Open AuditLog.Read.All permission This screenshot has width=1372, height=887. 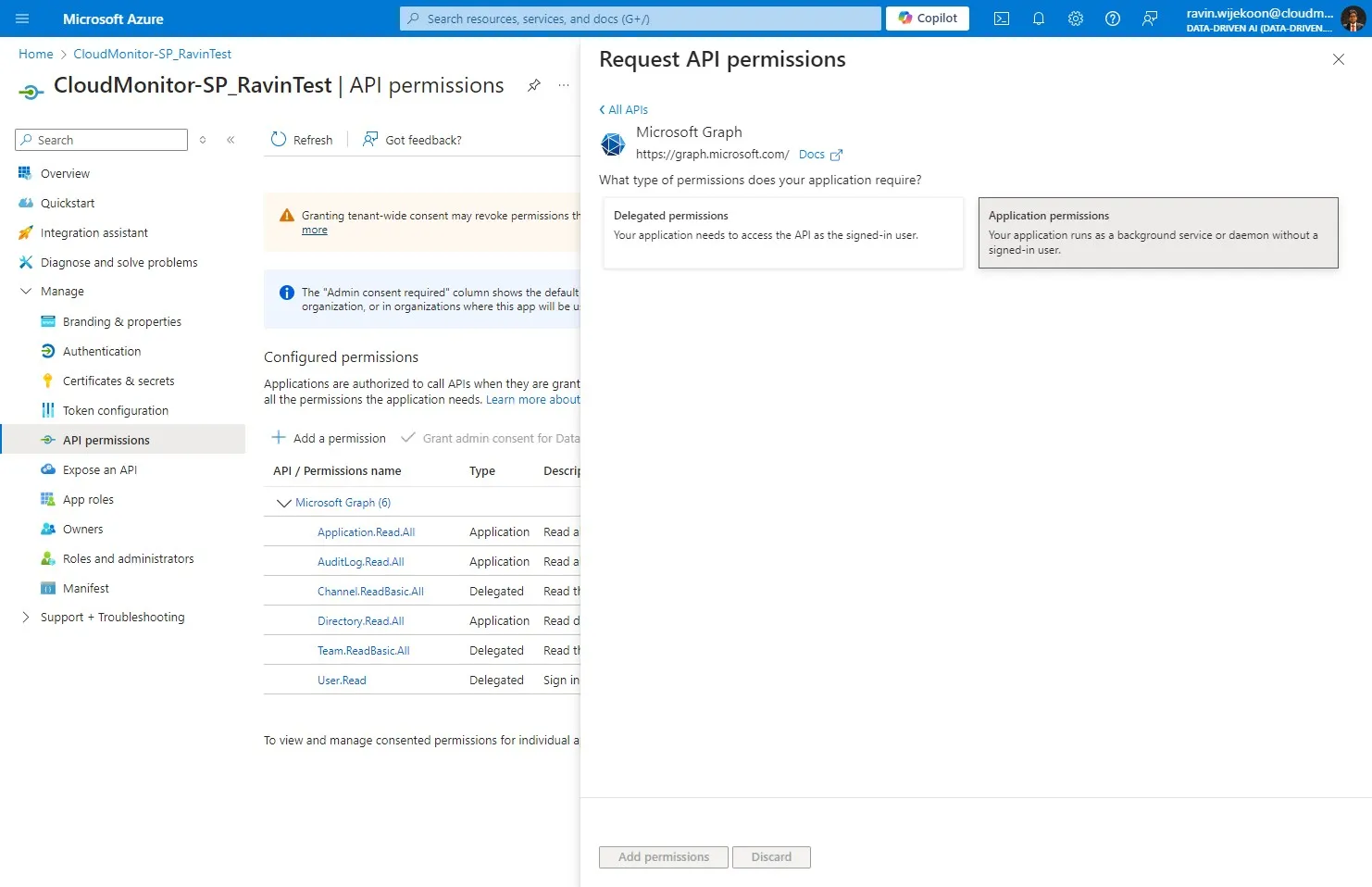coord(360,562)
